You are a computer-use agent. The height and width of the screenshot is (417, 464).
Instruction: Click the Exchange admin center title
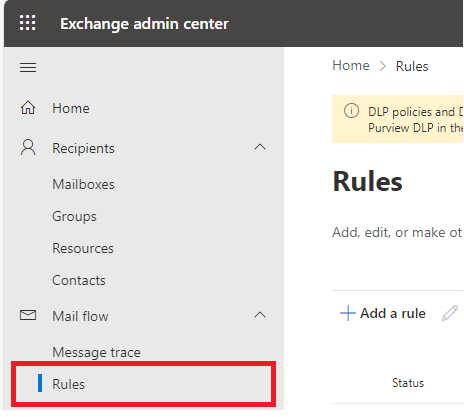pyautogui.click(x=144, y=24)
